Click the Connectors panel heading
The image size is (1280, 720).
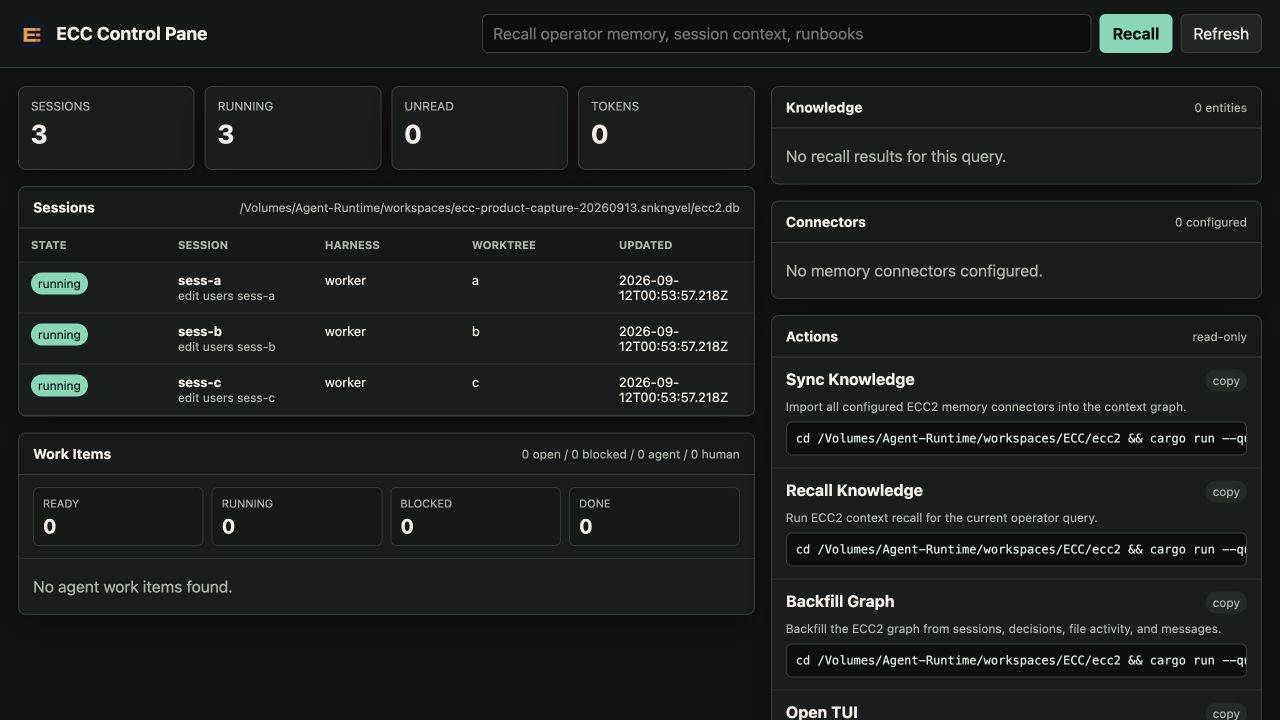click(x=826, y=222)
